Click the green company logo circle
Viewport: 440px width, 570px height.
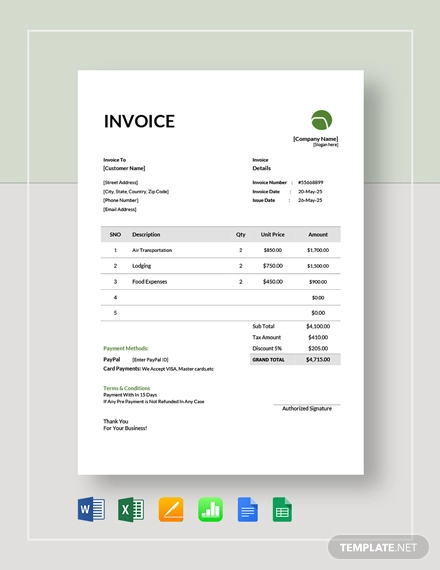coord(321,120)
